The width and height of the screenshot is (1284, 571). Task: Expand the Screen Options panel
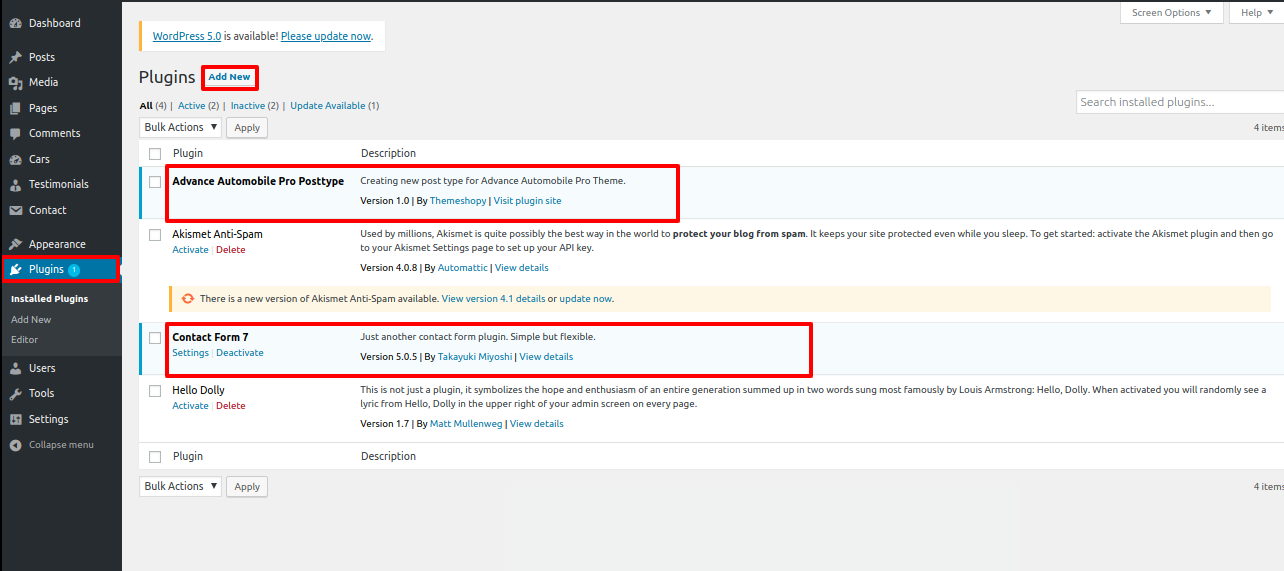click(x=1171, y=13)
